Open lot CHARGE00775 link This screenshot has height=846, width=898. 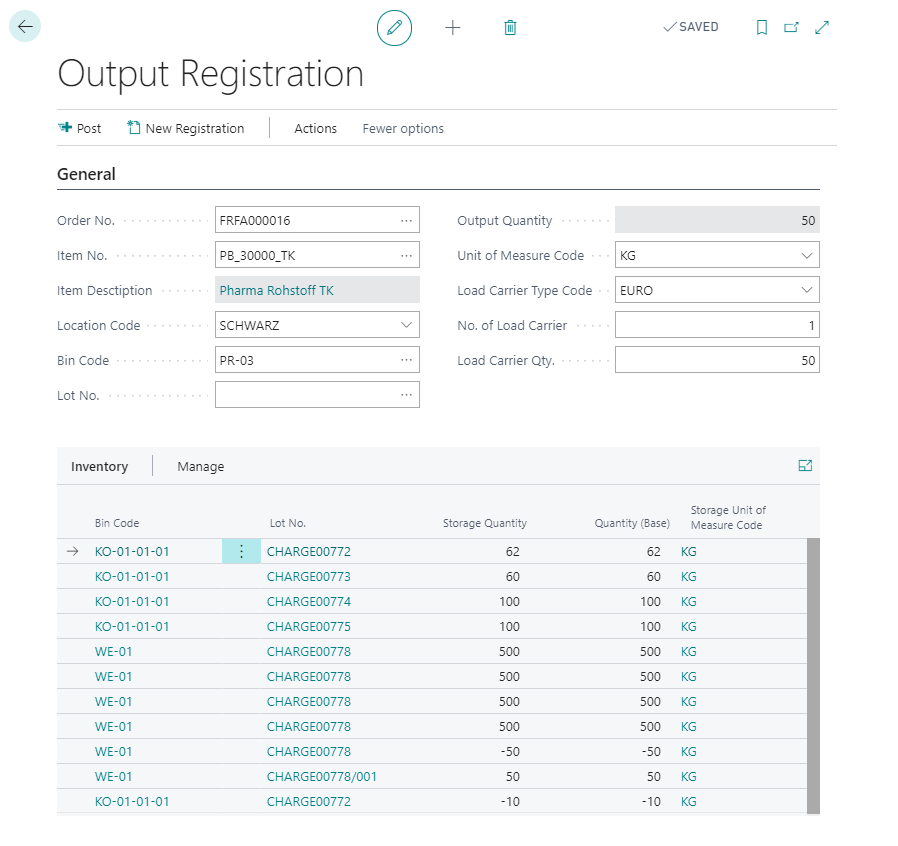coord(309,627)
